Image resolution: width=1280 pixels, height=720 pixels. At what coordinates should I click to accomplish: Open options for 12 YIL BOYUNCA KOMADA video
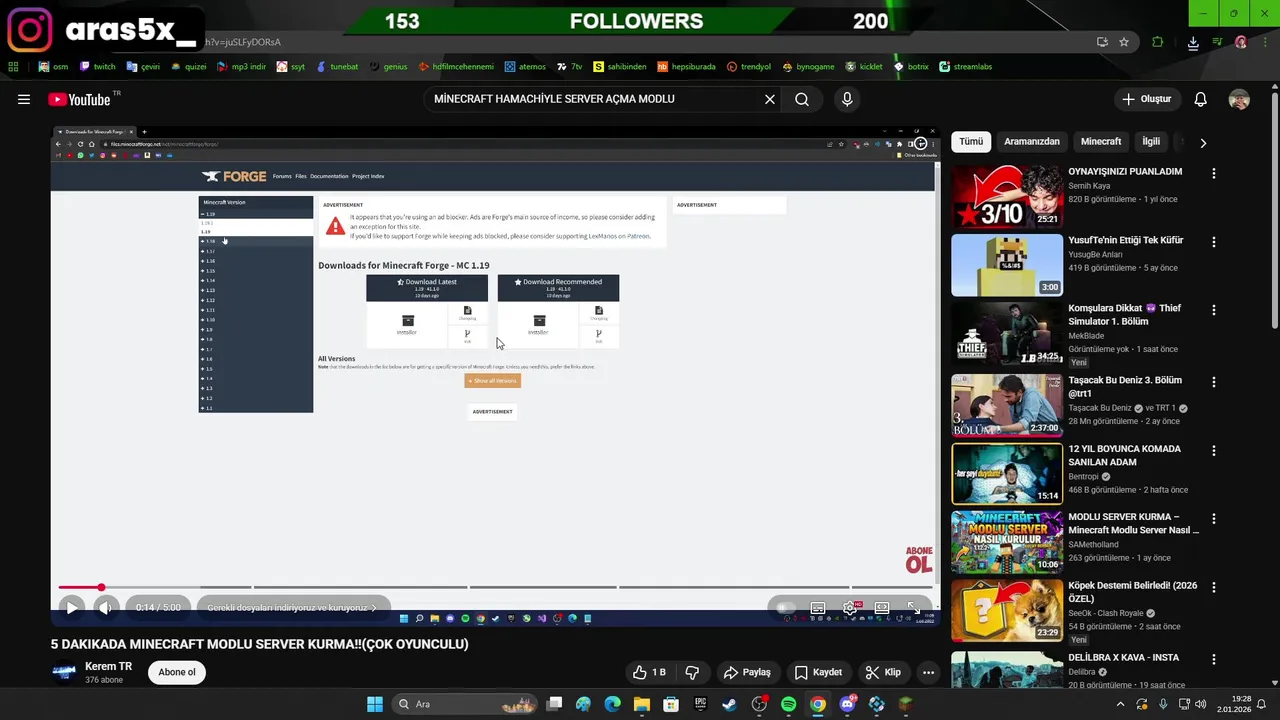pos(1214,451)
